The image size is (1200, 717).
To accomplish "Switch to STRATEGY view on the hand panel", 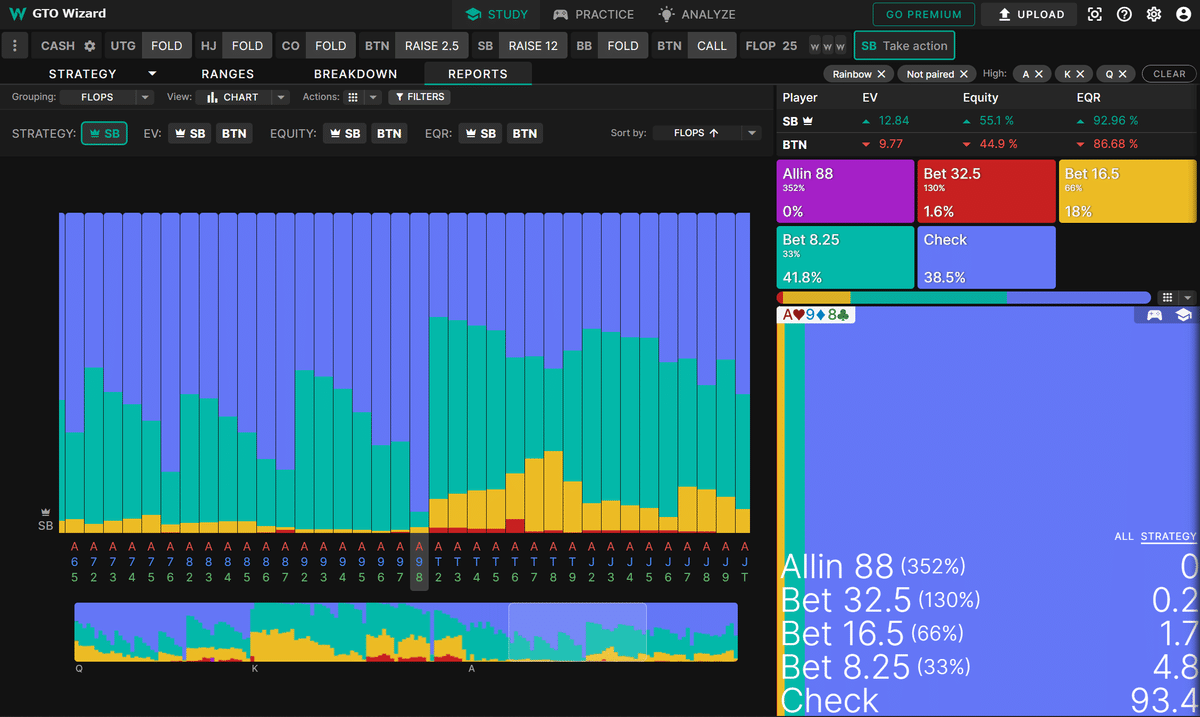I will pyautogui.click(x=1168, y=536).
